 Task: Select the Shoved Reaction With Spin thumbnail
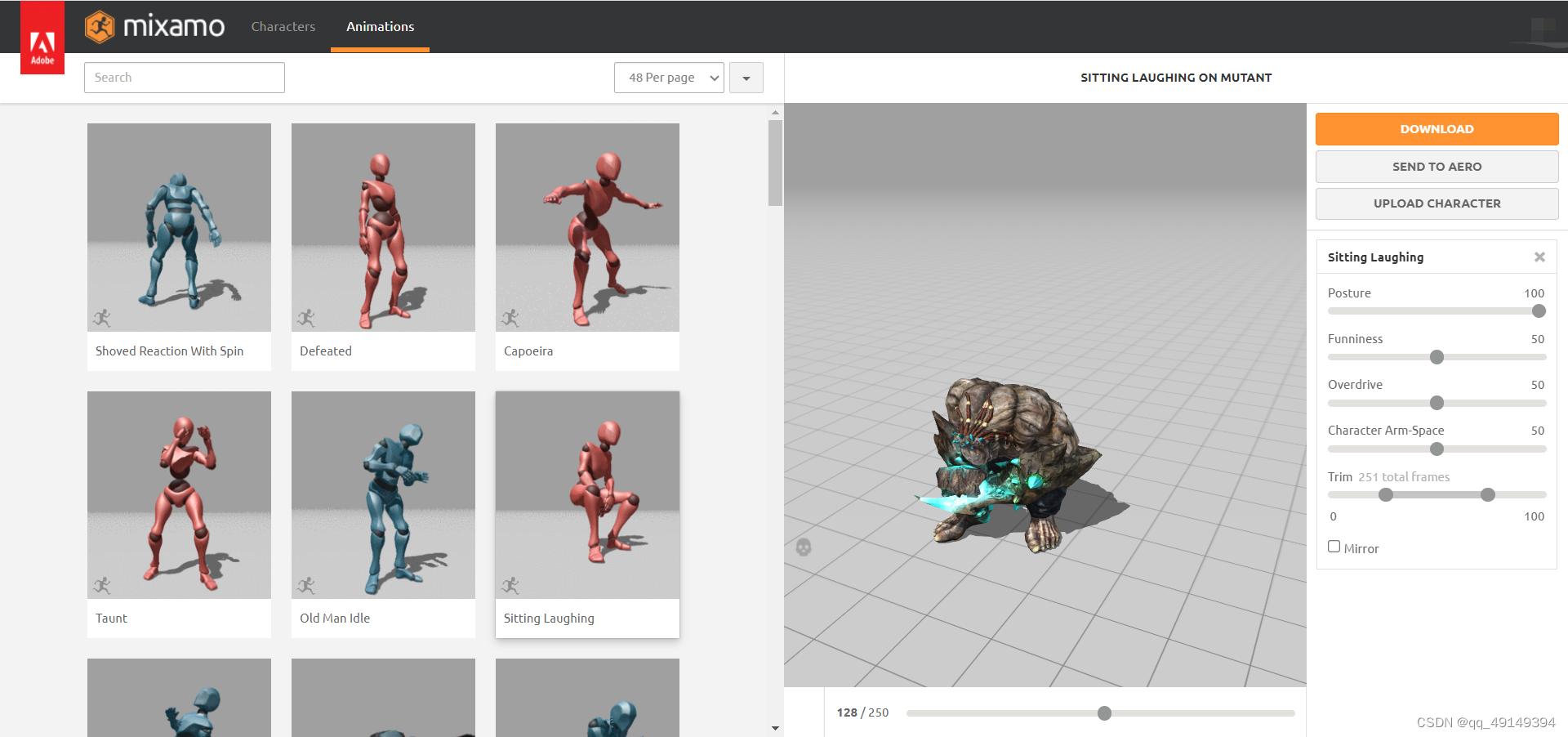tap(179, 227)
